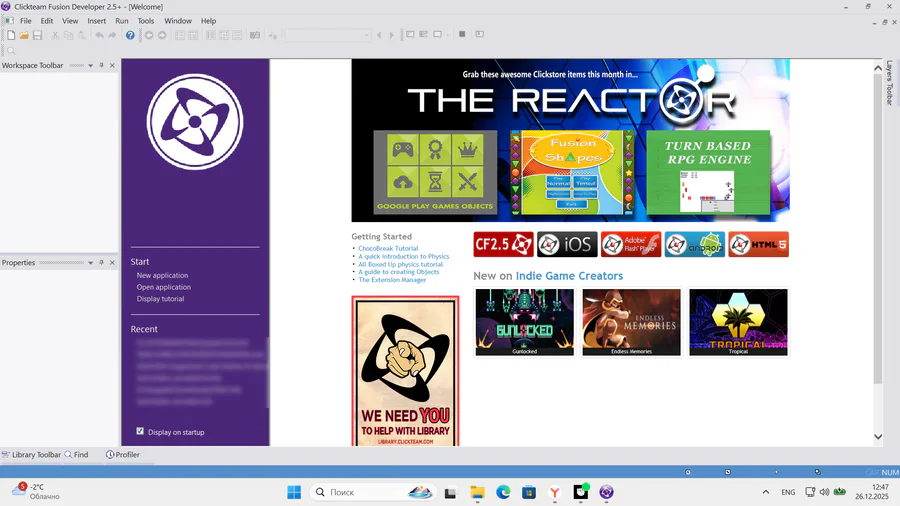Open the ChocoBreak Tutorial link
Viewport: 900px width, 506px height.
[388, 248]
